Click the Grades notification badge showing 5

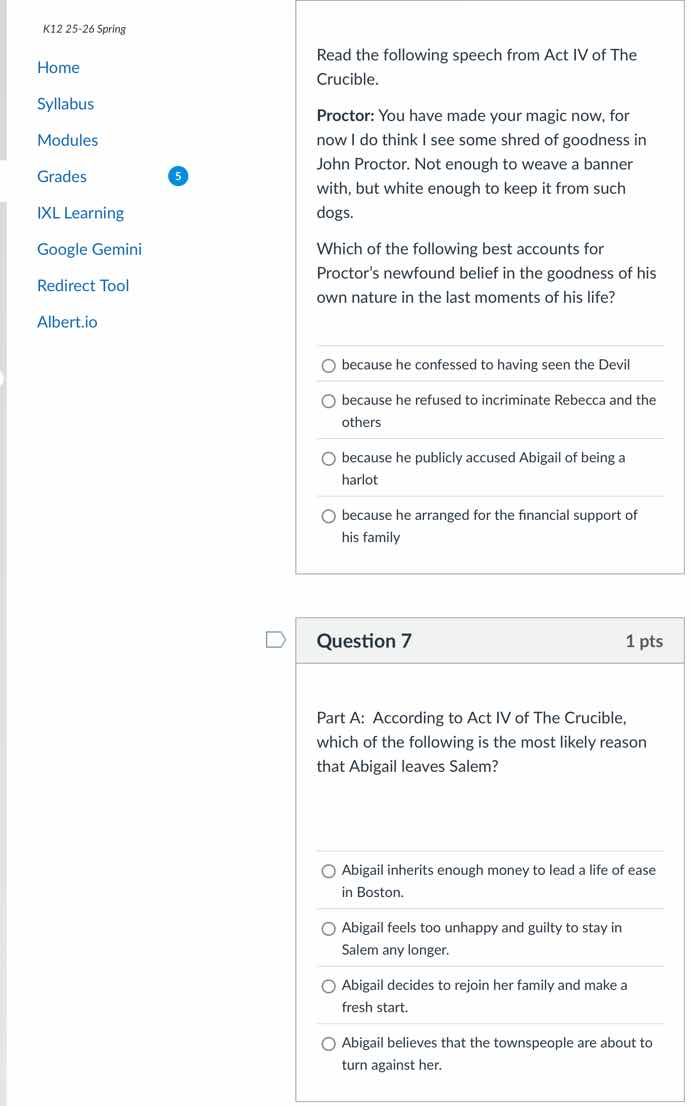pos(177,177)
